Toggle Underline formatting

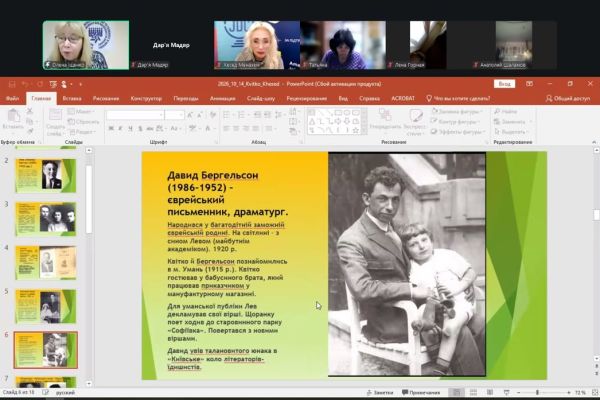pos(130,129)
